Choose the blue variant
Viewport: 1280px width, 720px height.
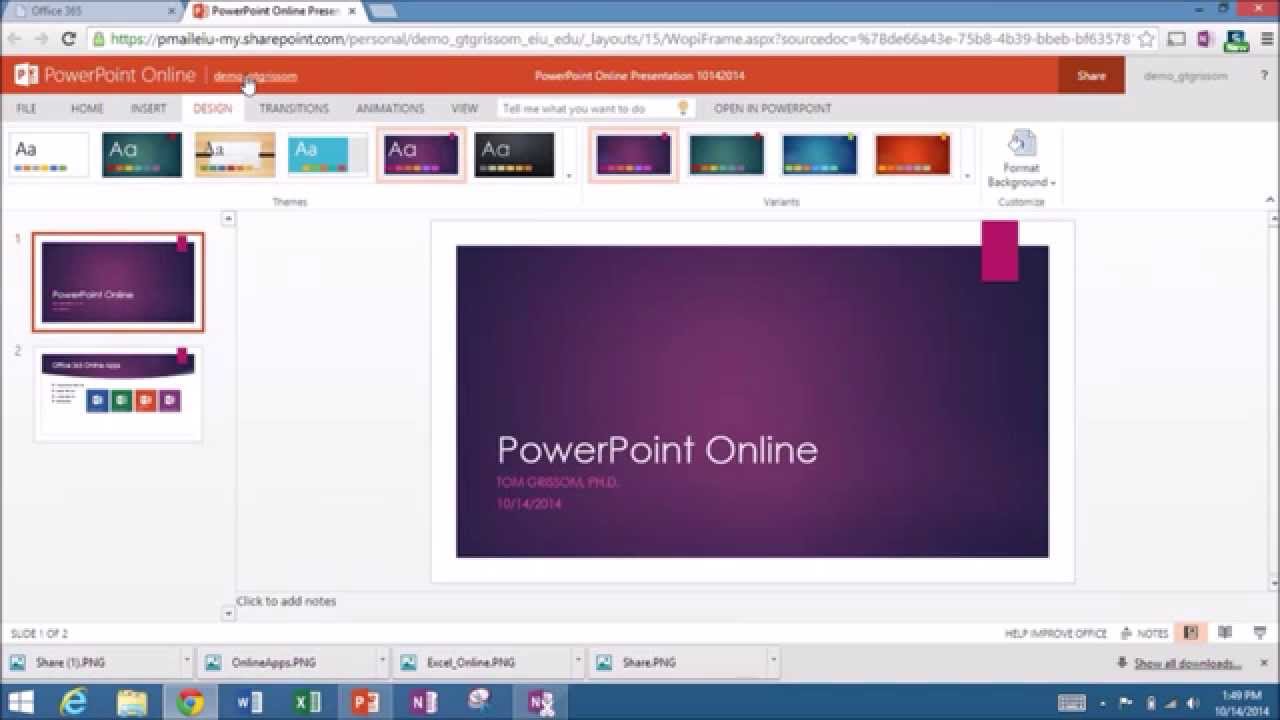[819, 154]
